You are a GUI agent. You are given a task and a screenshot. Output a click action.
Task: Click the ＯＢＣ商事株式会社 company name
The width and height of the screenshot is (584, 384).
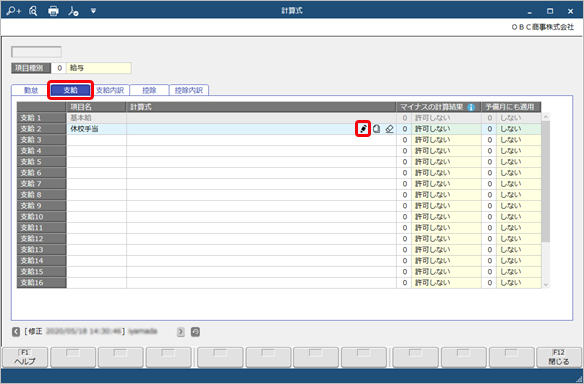tap(543, 27)
